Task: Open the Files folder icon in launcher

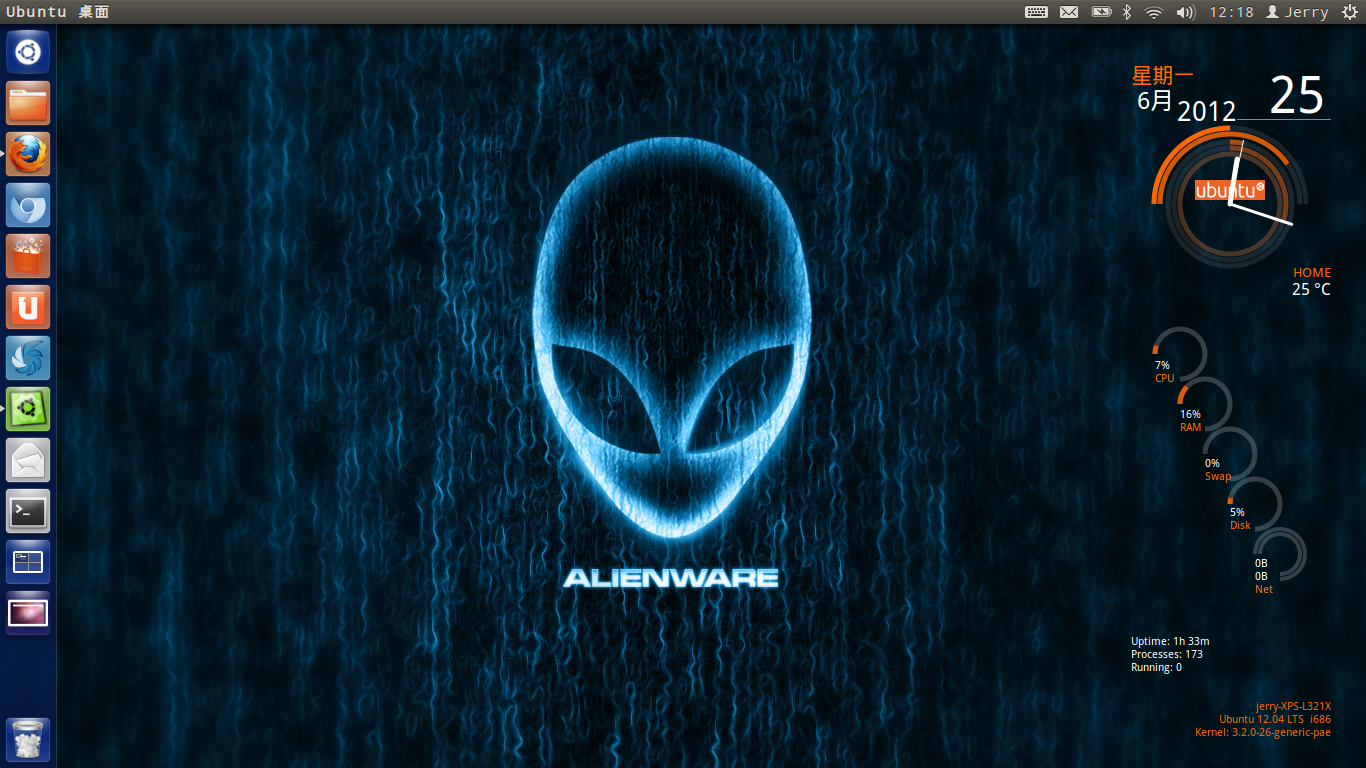Action: [x=28, y=103]
